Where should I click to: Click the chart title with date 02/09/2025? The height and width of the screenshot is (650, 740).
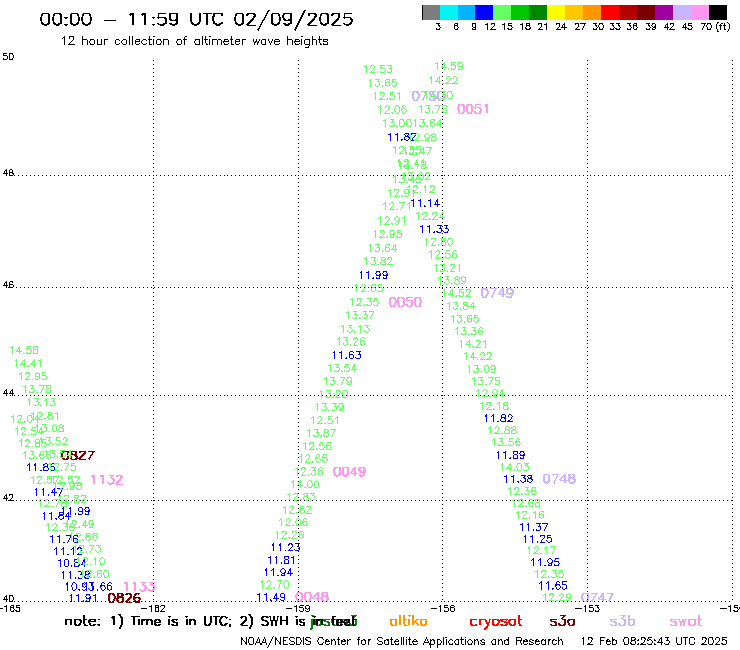196,19
